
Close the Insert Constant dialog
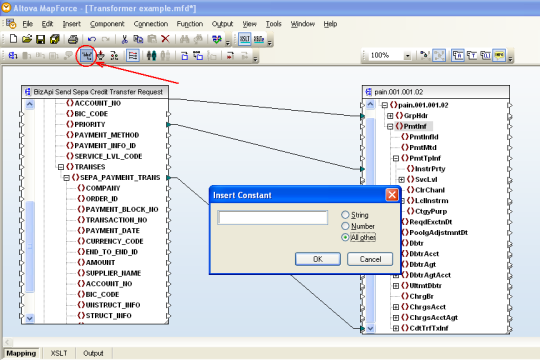point(392,195)
